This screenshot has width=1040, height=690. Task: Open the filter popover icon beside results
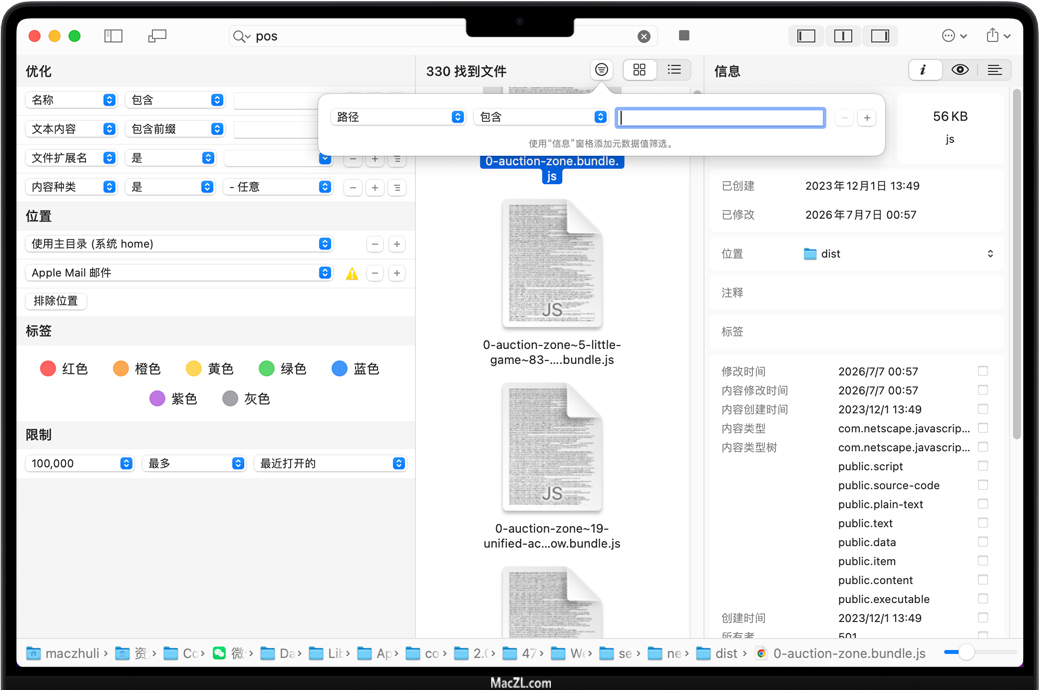click(601, 70)
